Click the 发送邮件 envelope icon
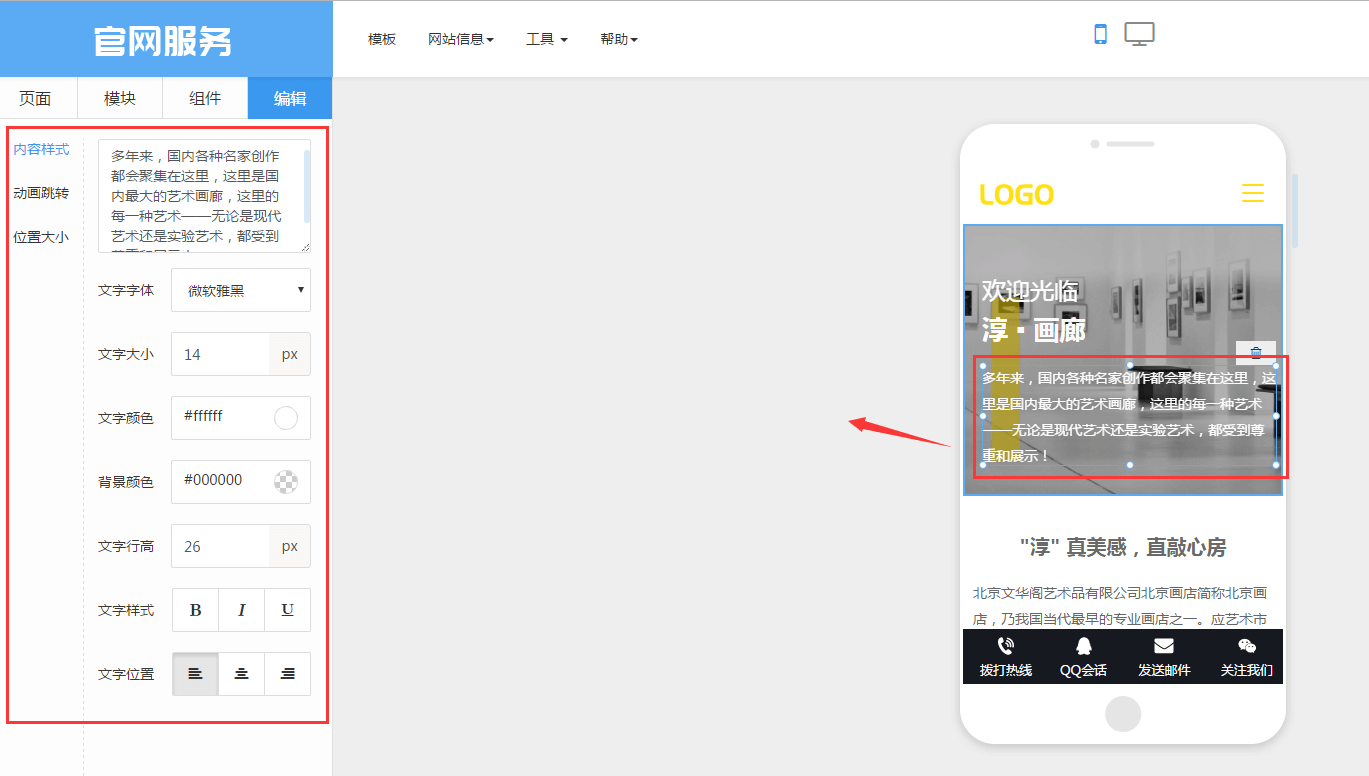1369x776 pixels. [1163, 647]
